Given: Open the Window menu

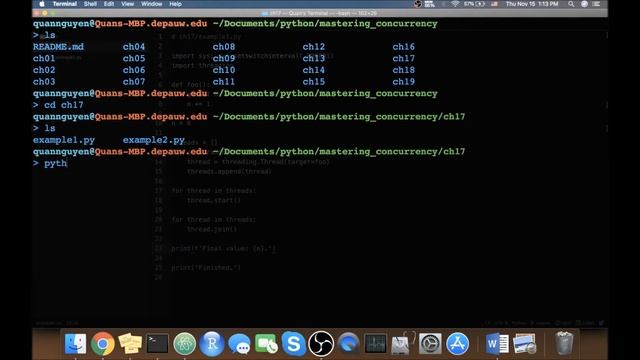Looking at the screenshot, I should point(151,4).
